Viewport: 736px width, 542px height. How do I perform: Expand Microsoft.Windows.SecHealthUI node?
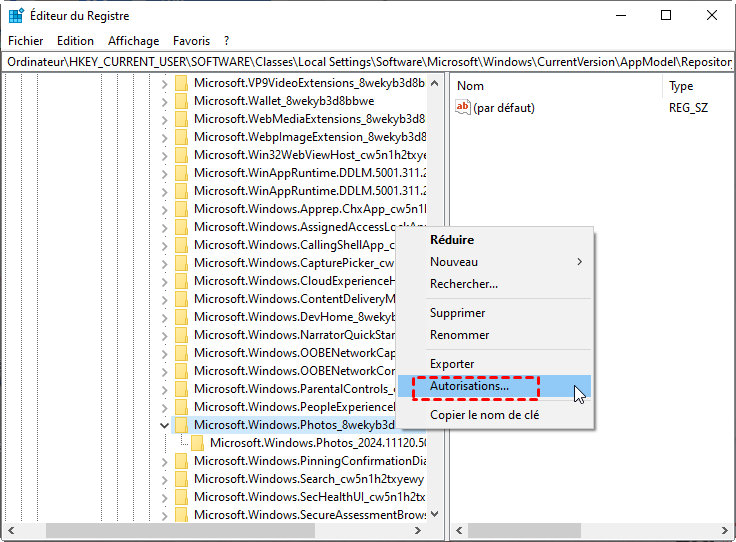(164, 498)
